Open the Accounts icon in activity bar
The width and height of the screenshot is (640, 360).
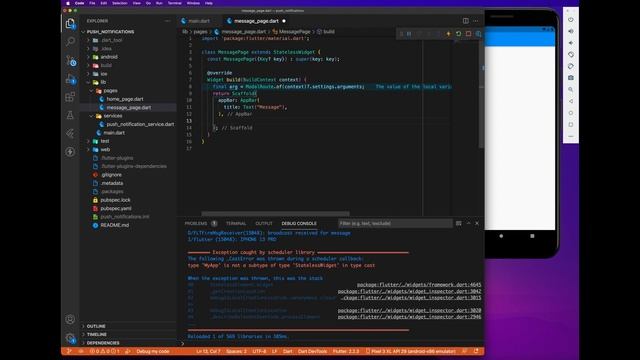pos(70,319)
